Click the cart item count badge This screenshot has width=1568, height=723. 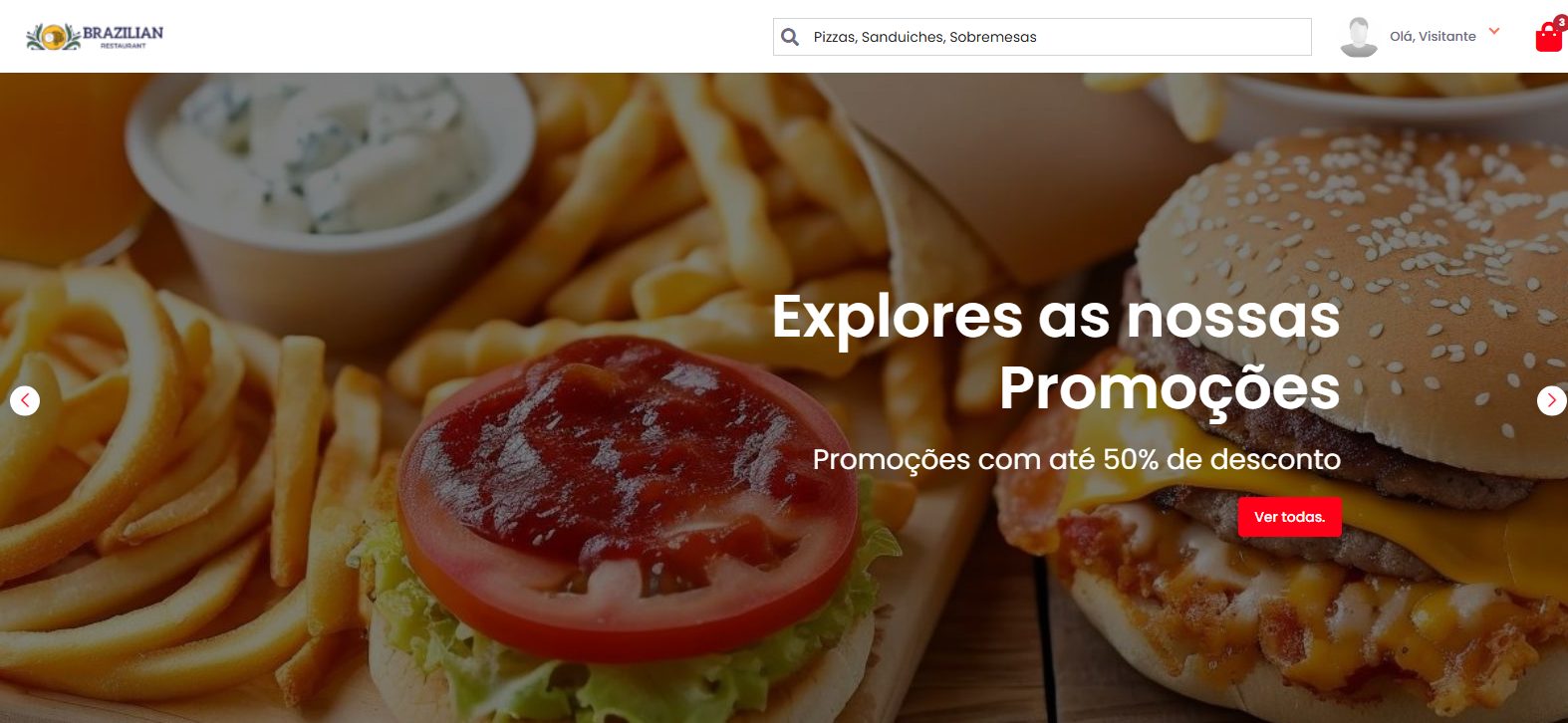coord(1561,23)
